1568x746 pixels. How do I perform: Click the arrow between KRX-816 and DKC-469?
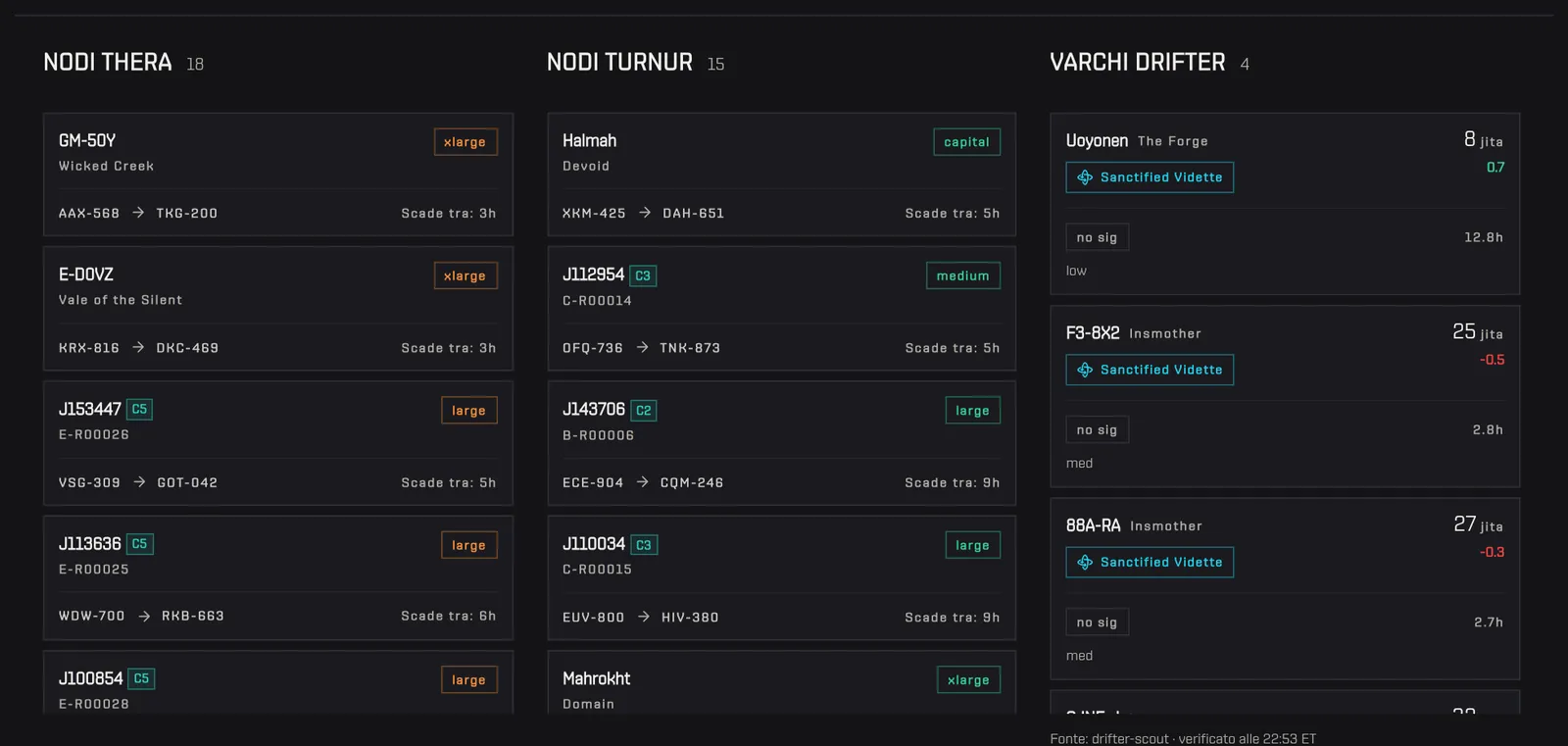click(x=138, y=347)
